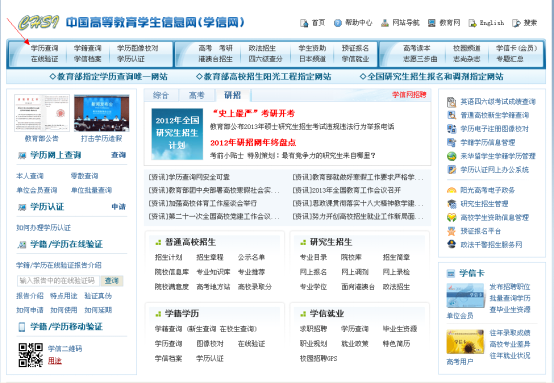Open 在线验证 in the navigation bar
Image resolution: width=554 pixels, height=383 pixels.
45,59
